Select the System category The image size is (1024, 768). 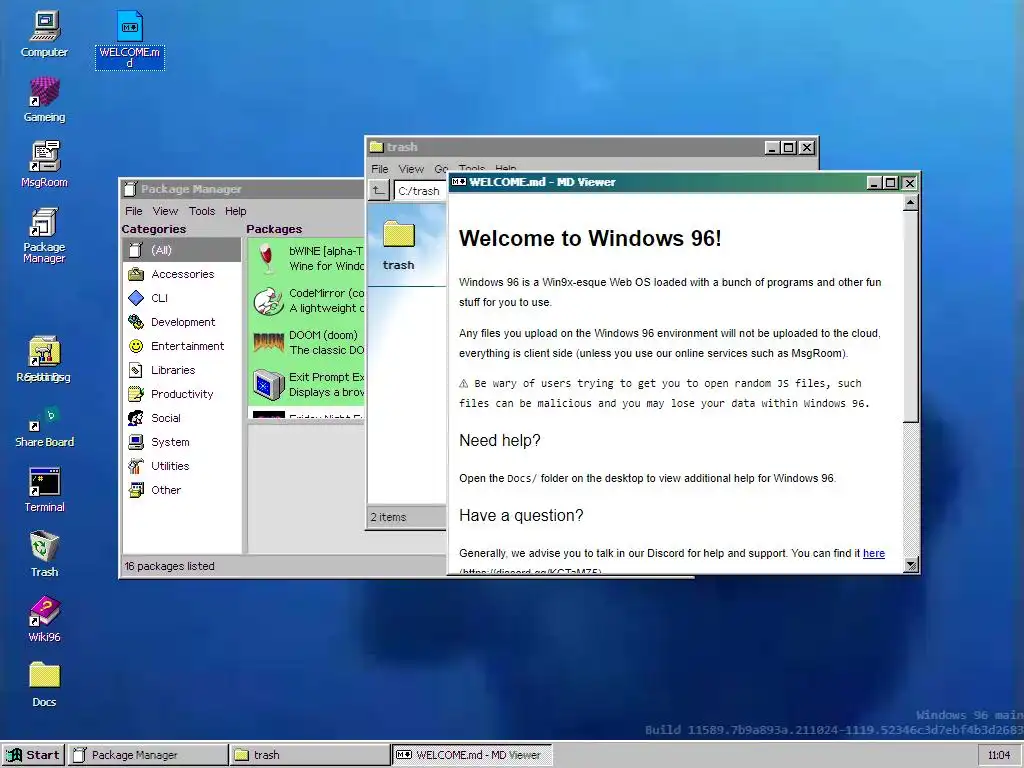(182, 442)
